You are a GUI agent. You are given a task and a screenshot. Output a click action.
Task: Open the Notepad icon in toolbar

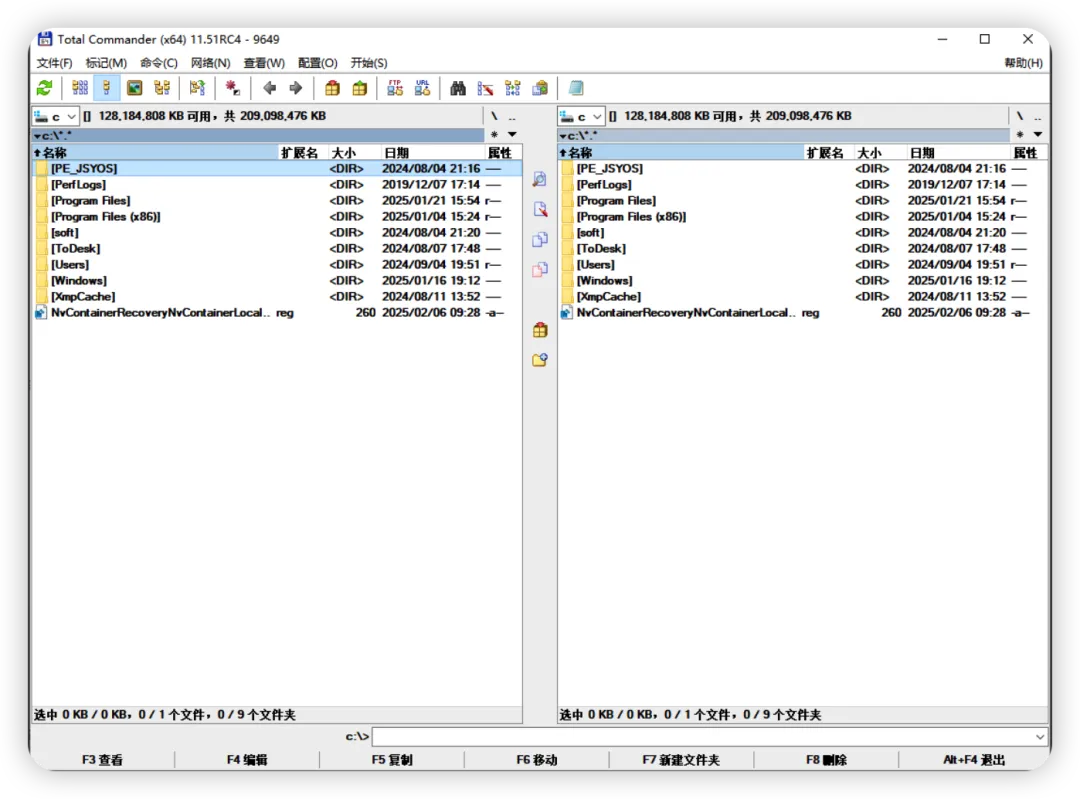[x=576, y=88]
